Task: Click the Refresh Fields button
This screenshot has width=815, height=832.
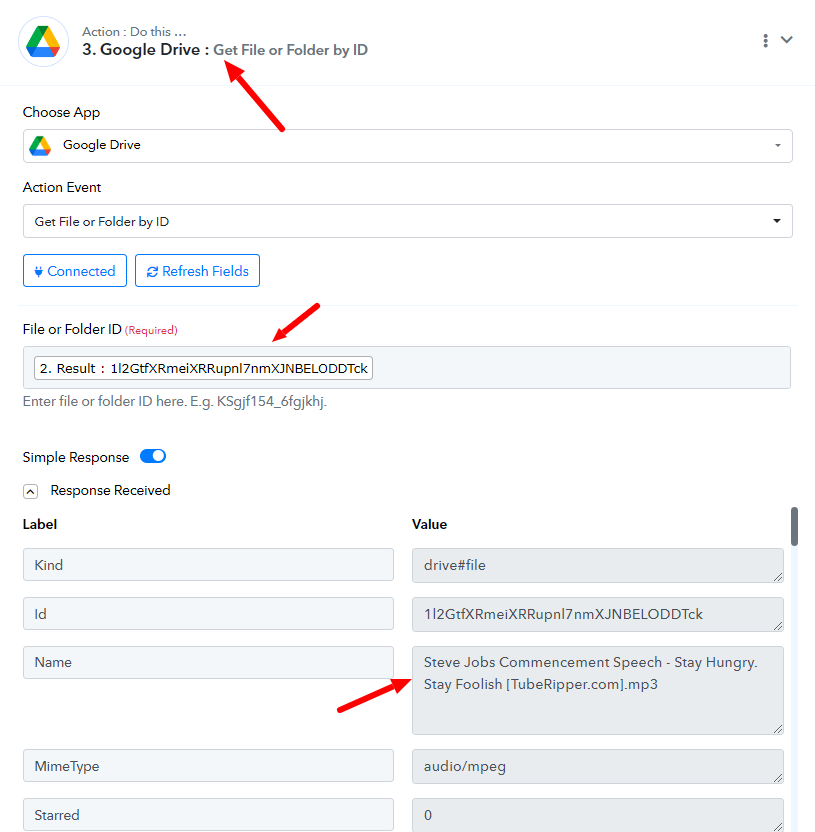Action: pos(197,271)
